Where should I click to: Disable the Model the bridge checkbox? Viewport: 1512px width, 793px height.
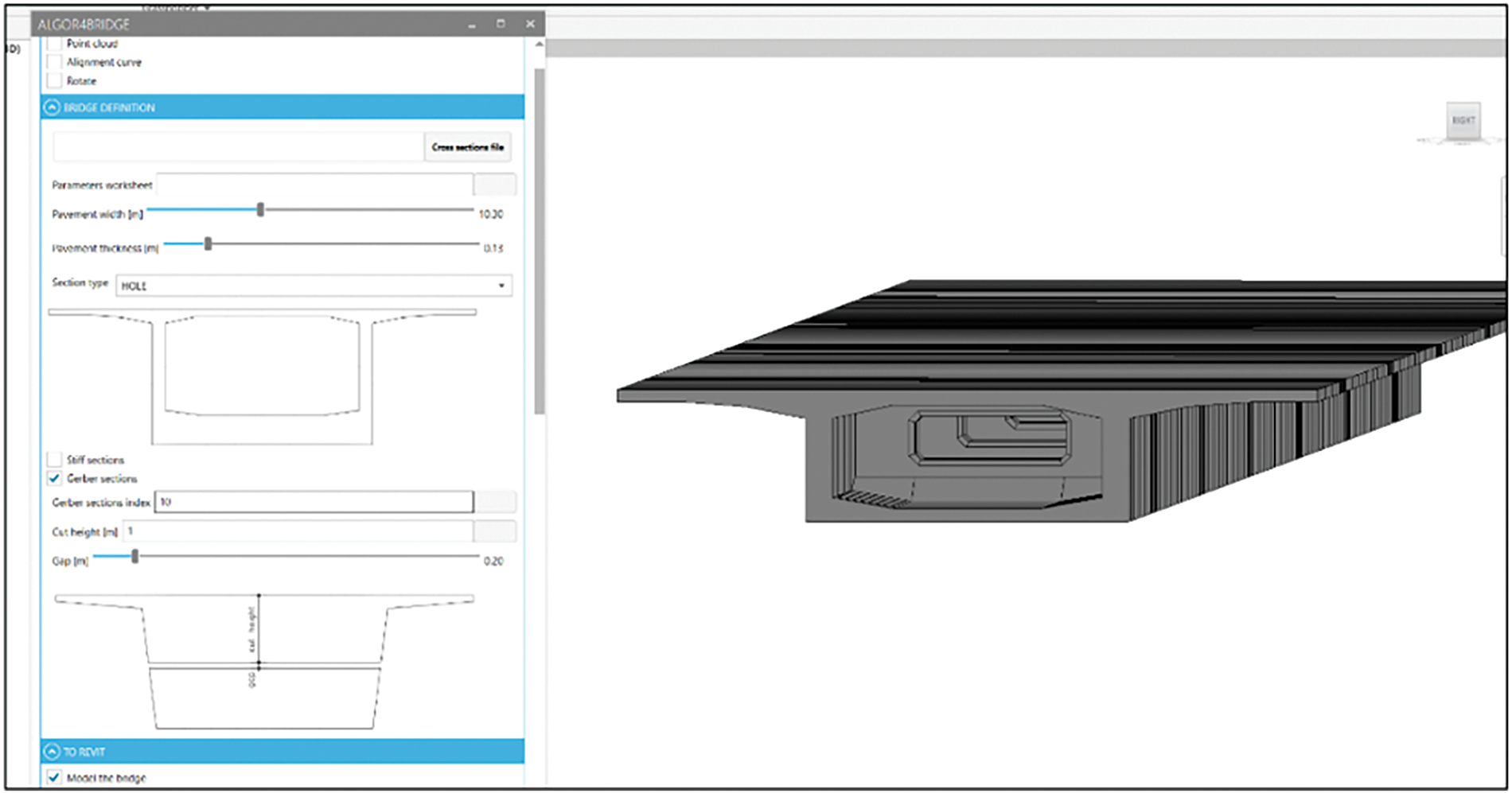54,778
